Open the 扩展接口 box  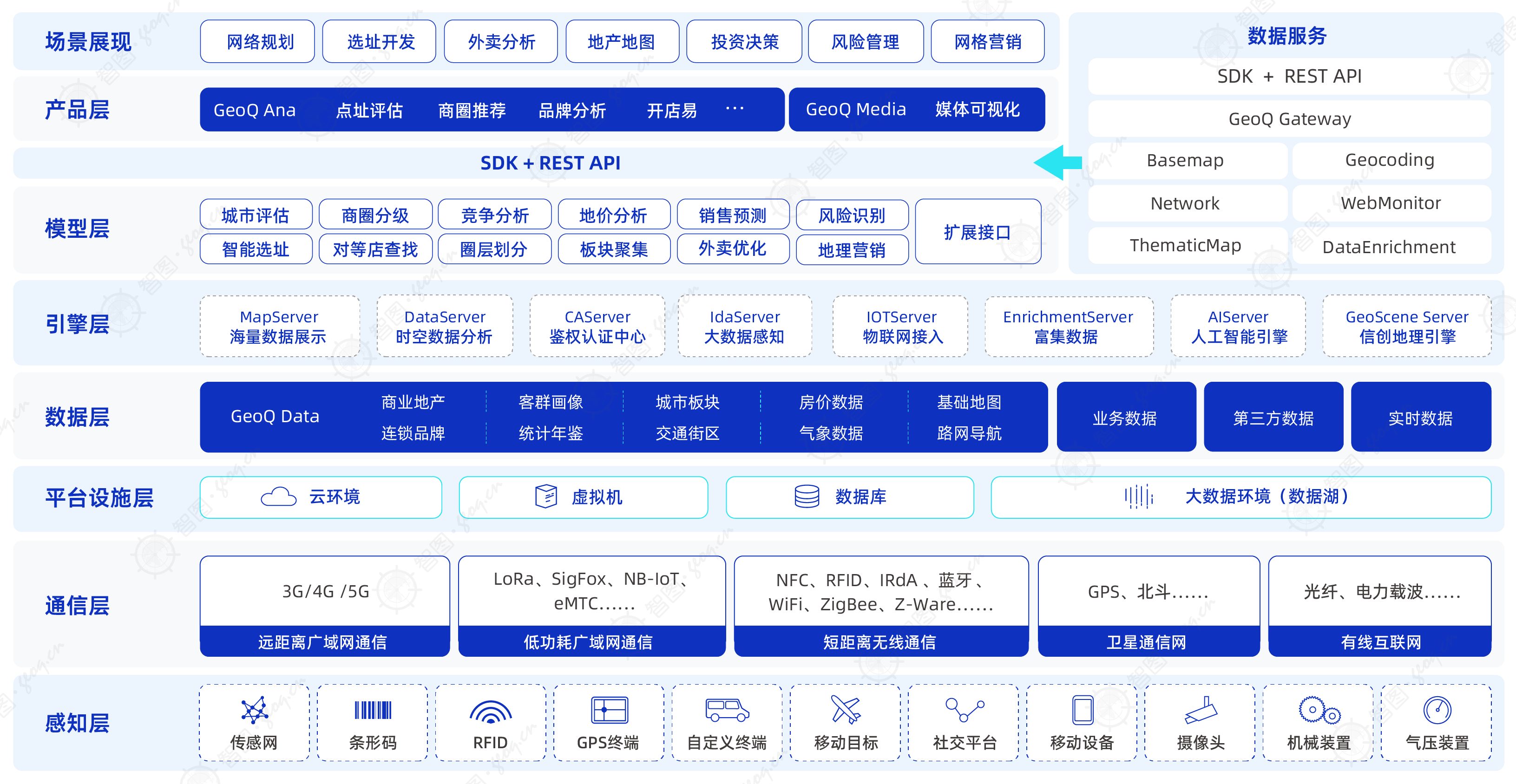point(978,232)
